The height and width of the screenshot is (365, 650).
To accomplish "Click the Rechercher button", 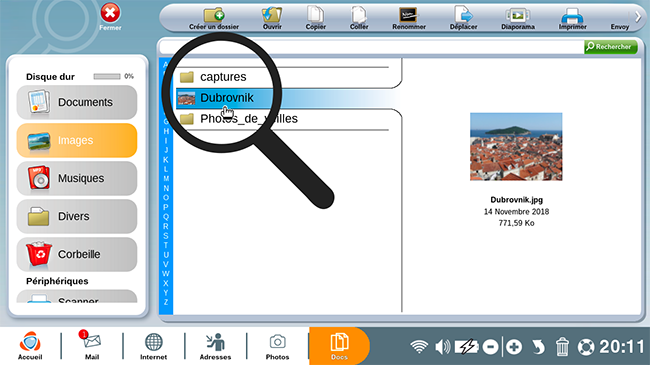I will pos(611,47).
